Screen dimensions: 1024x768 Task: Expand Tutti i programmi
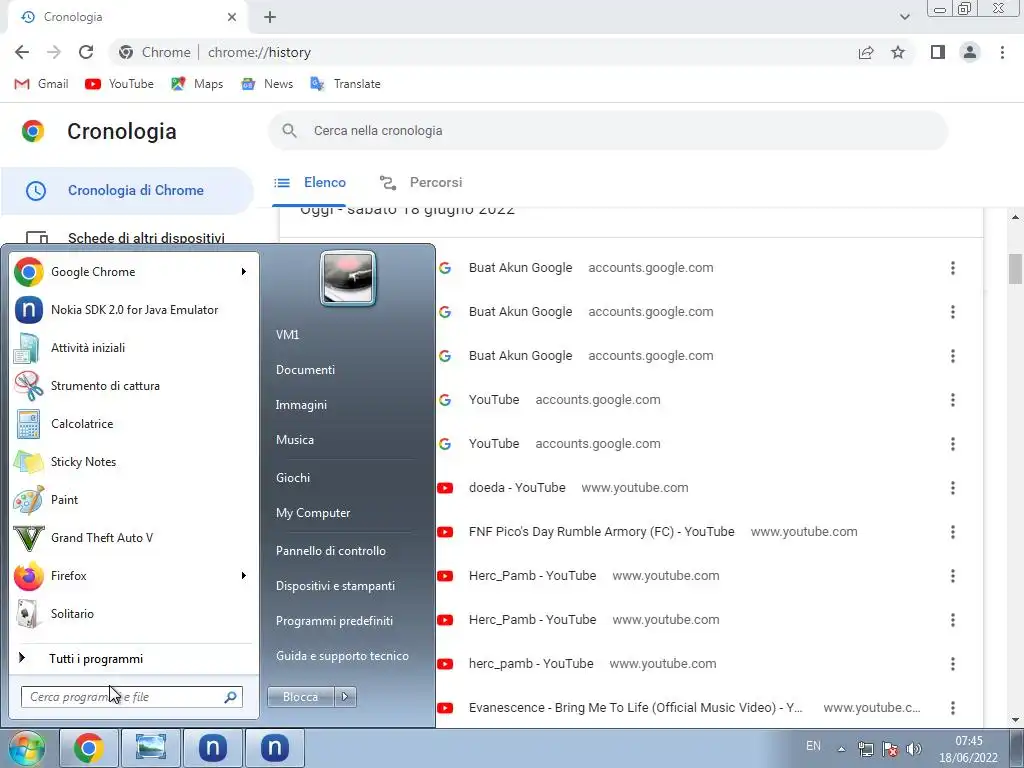(x=133, y=659)
